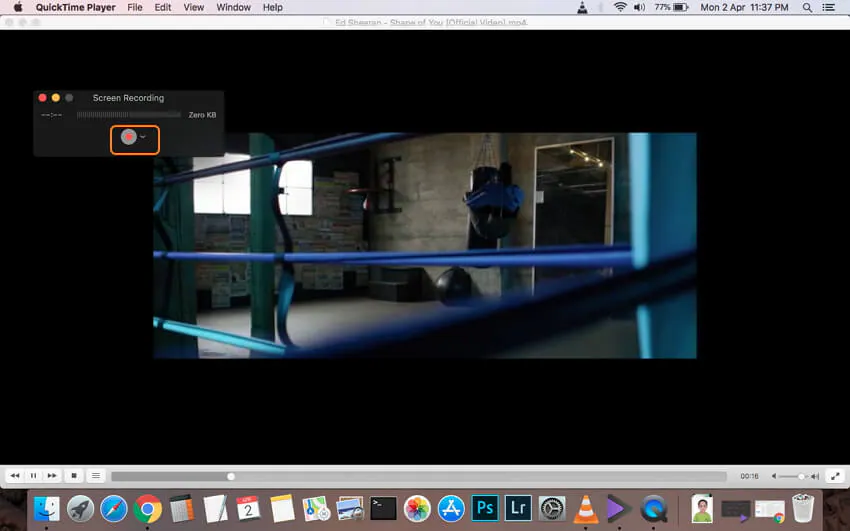The width and height of the screenshot is (850, 531).
Task: Open System Preferences from the Dock
Action: [x=552, y=509]
